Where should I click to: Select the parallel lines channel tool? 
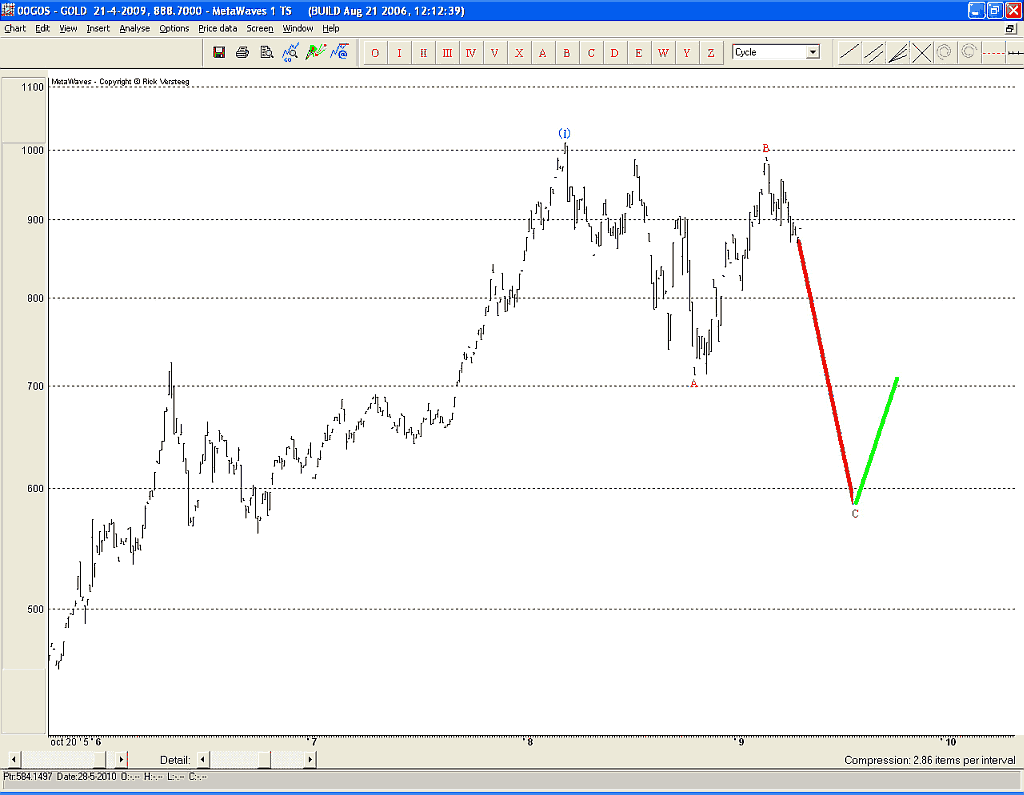pos(873,52)
